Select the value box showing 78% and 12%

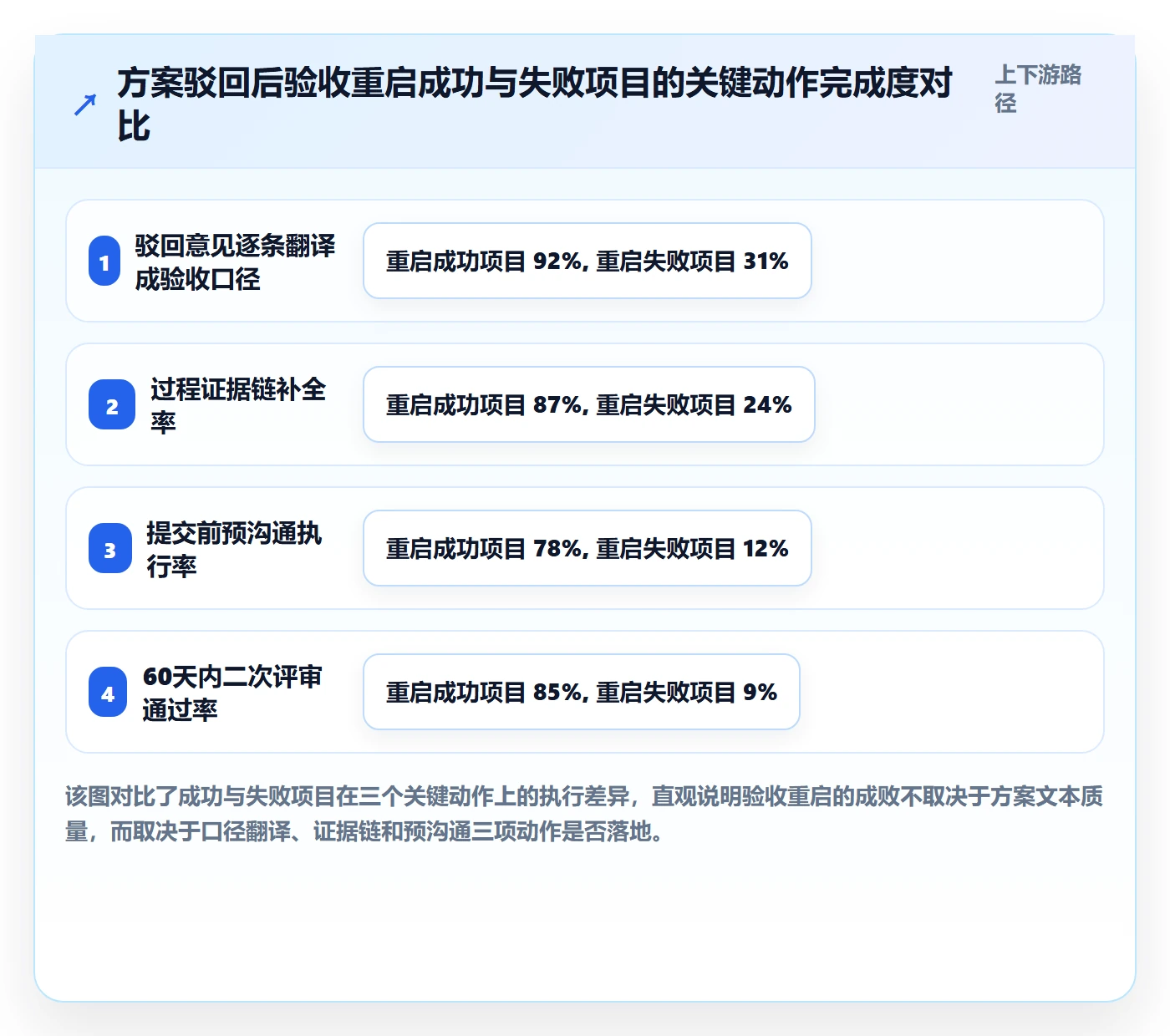(588, 548)
